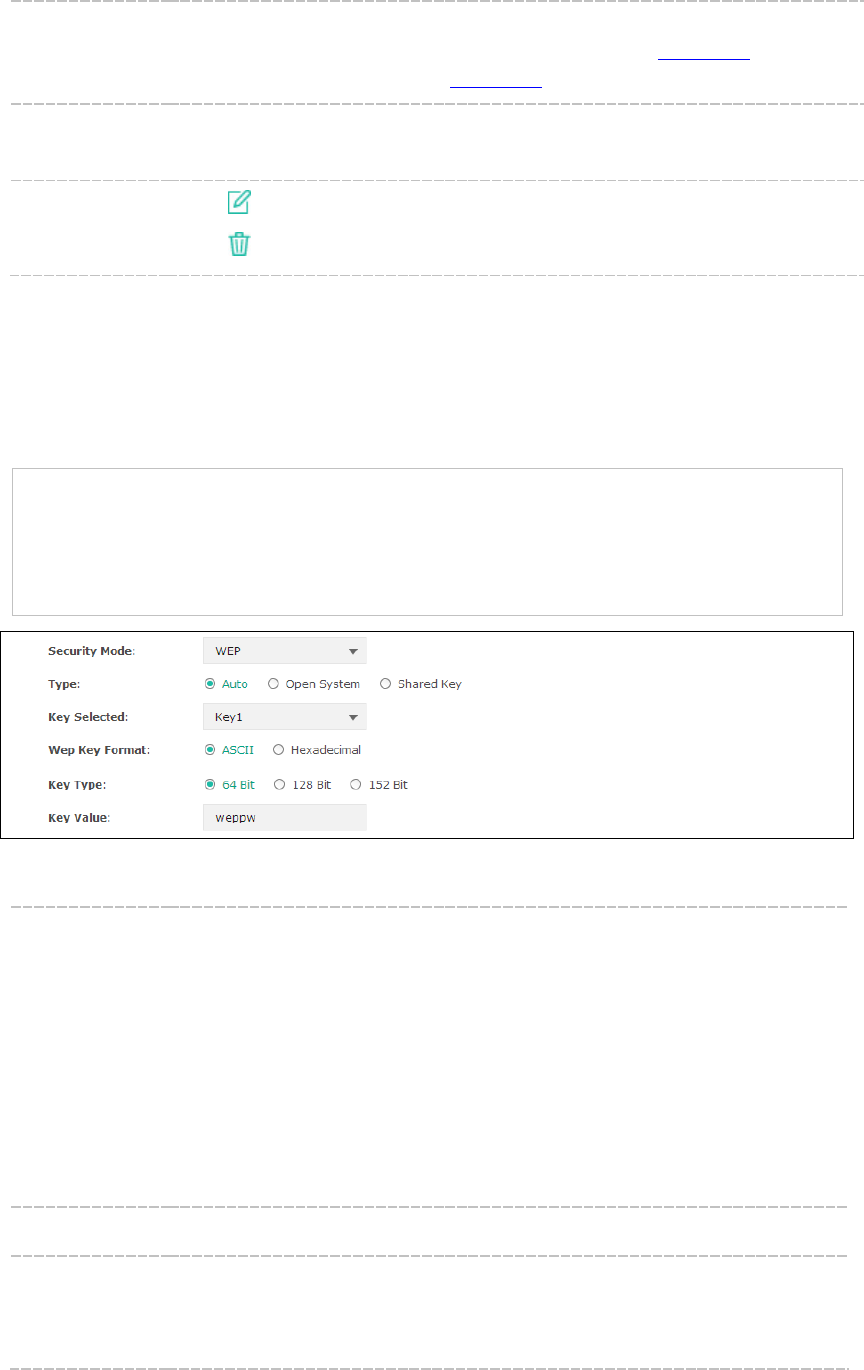The height and width of the screenshot is (1370, 864).
Task: Click the trash delete icon
Action: click(x=239, y=244)
